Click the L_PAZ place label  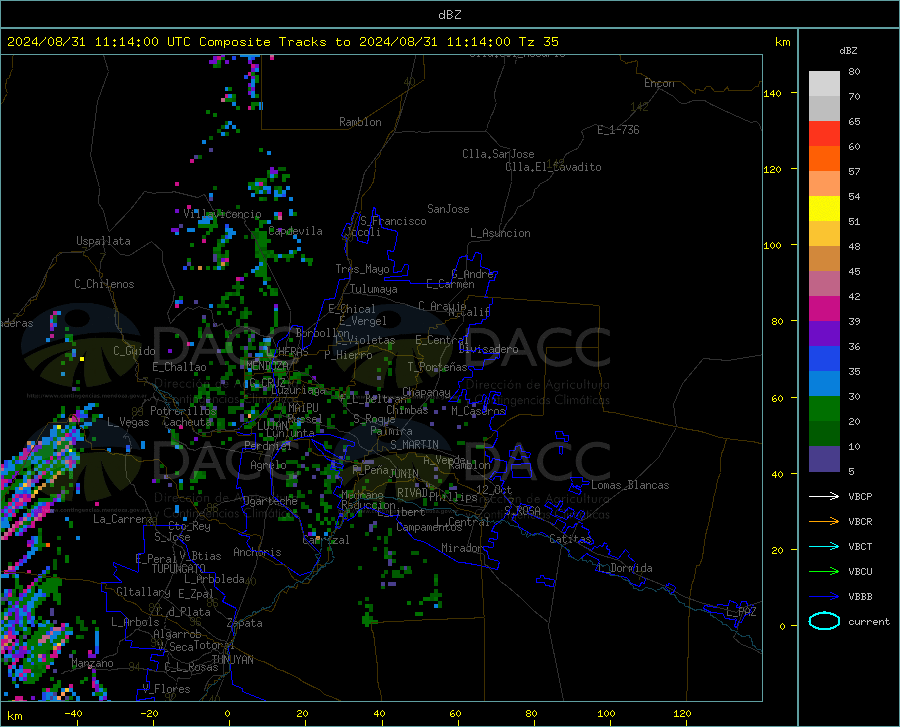click(742, 612)
